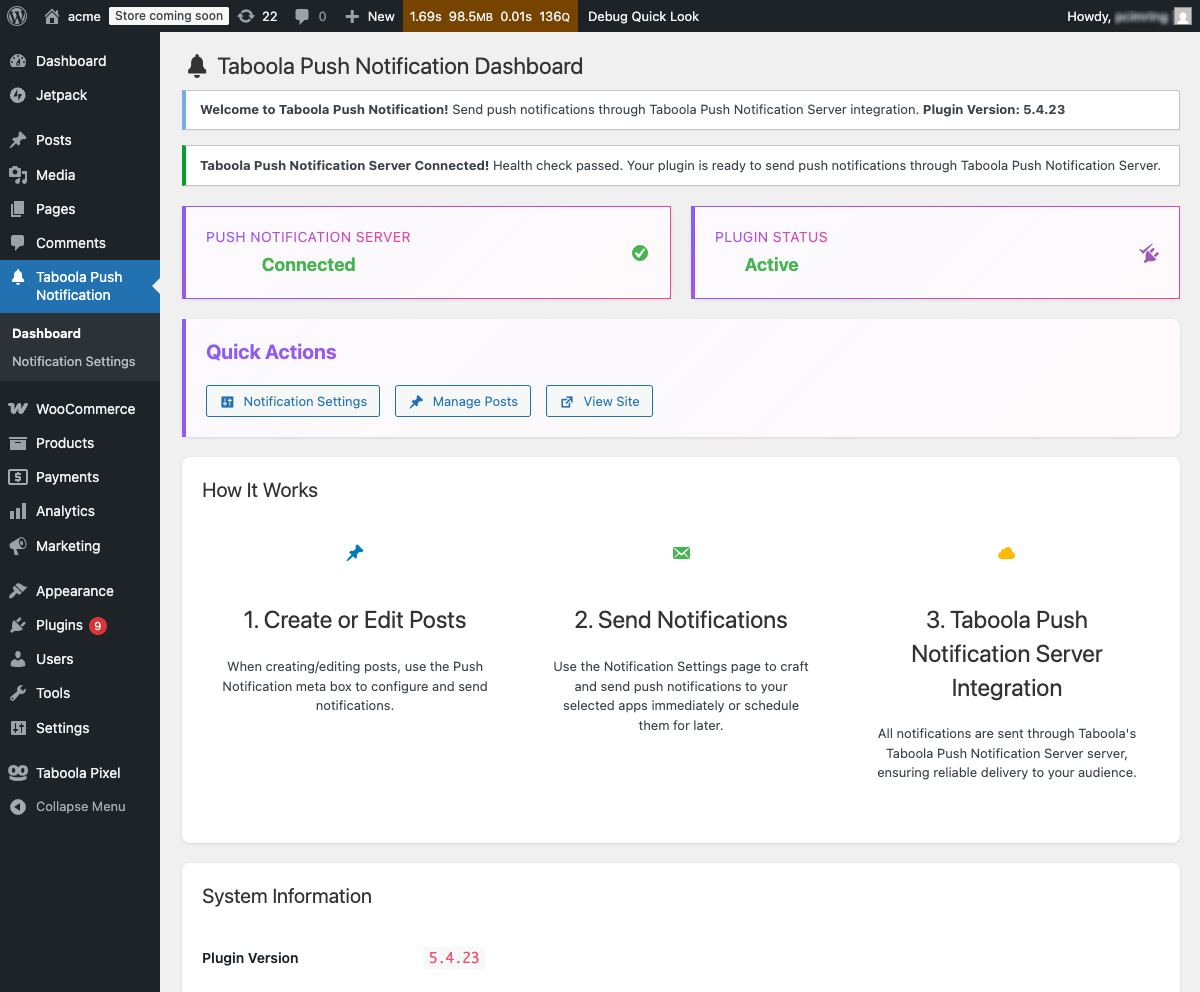Image resolution: width=1200 pixels, height=992 pixels.
Task: Open the WooCommerce menu
Action: tap(80, 409)
